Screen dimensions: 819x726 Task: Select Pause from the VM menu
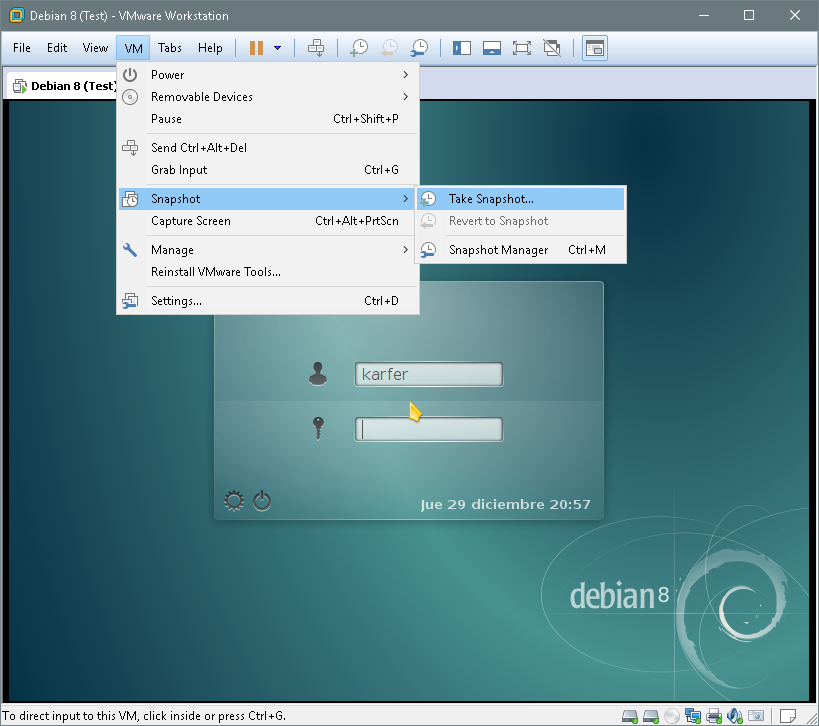(267, 119)
